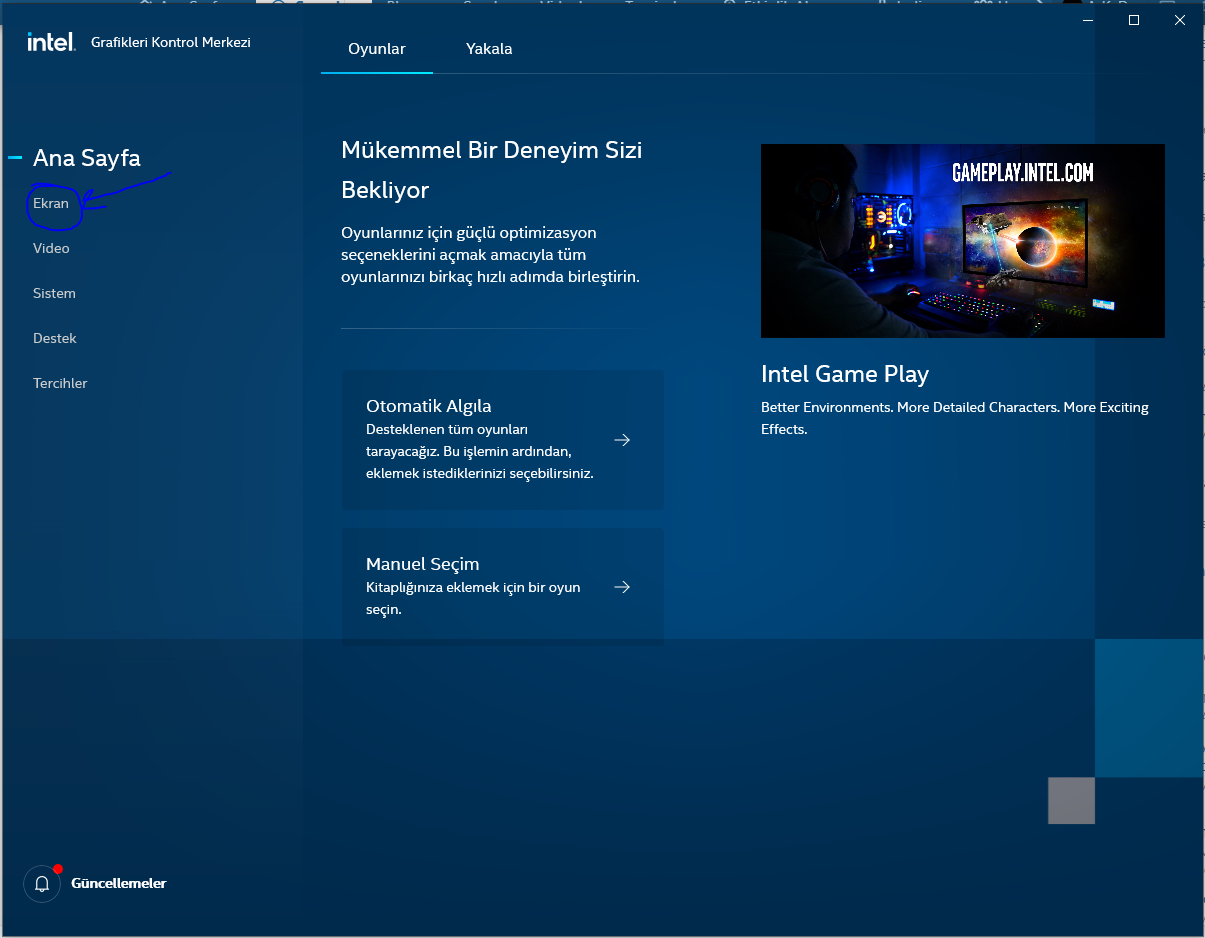Screen dimensions: 1205x938
Task: Click the arrow in the Otomatik Algıla card
Action: 622,440
